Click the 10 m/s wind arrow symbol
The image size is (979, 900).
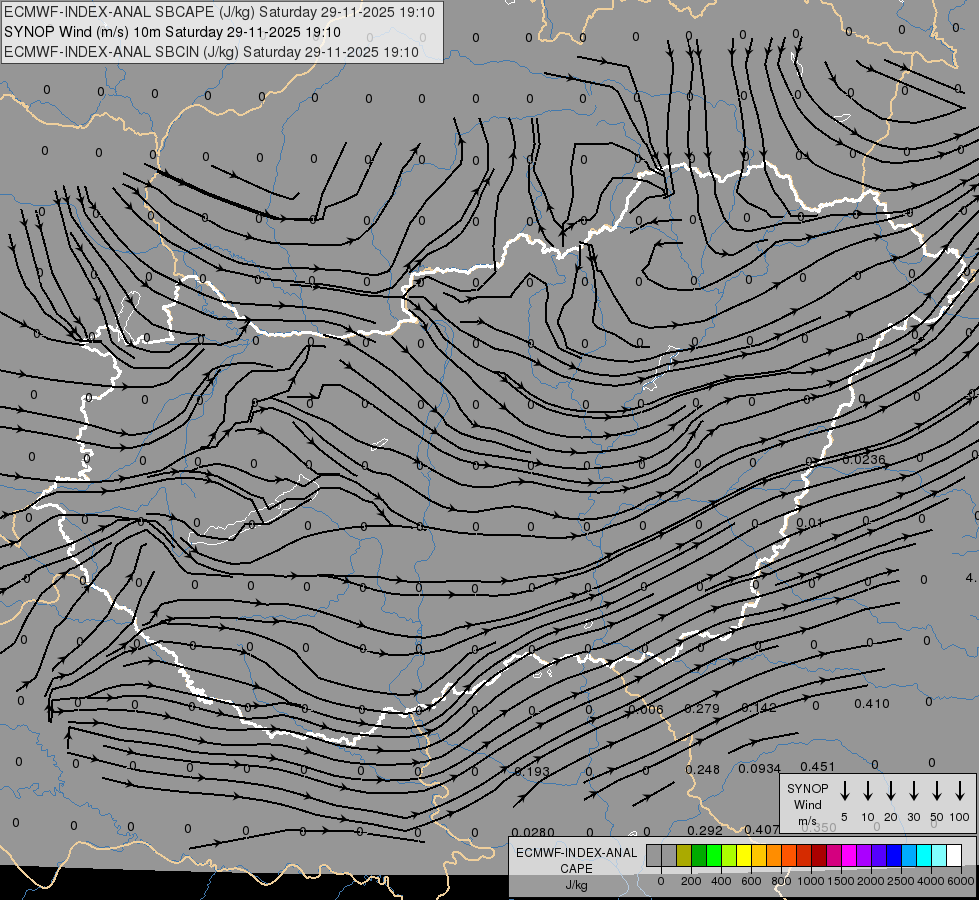click(868, 791)
